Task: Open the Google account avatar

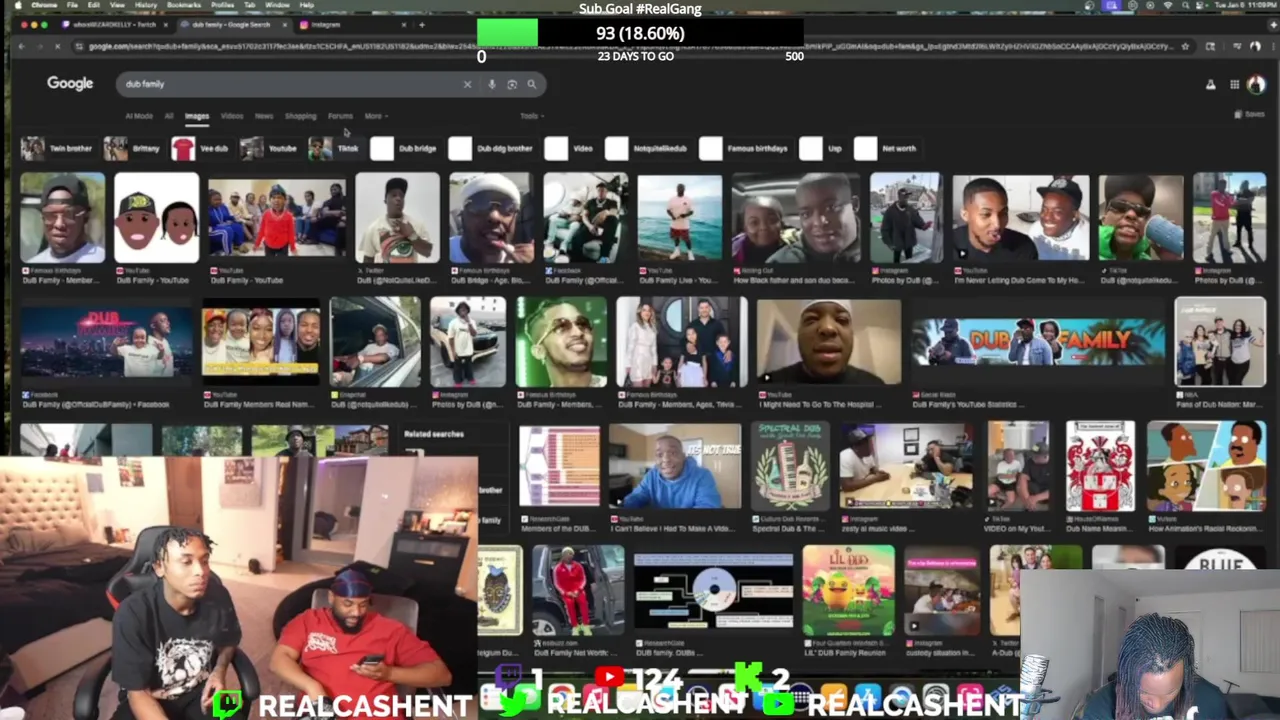Action: tap(1256, 85)
